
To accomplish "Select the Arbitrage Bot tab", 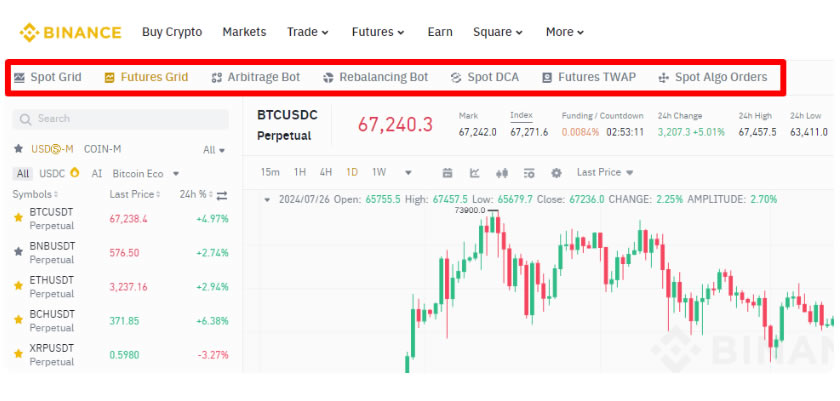I will click(255, 77).
